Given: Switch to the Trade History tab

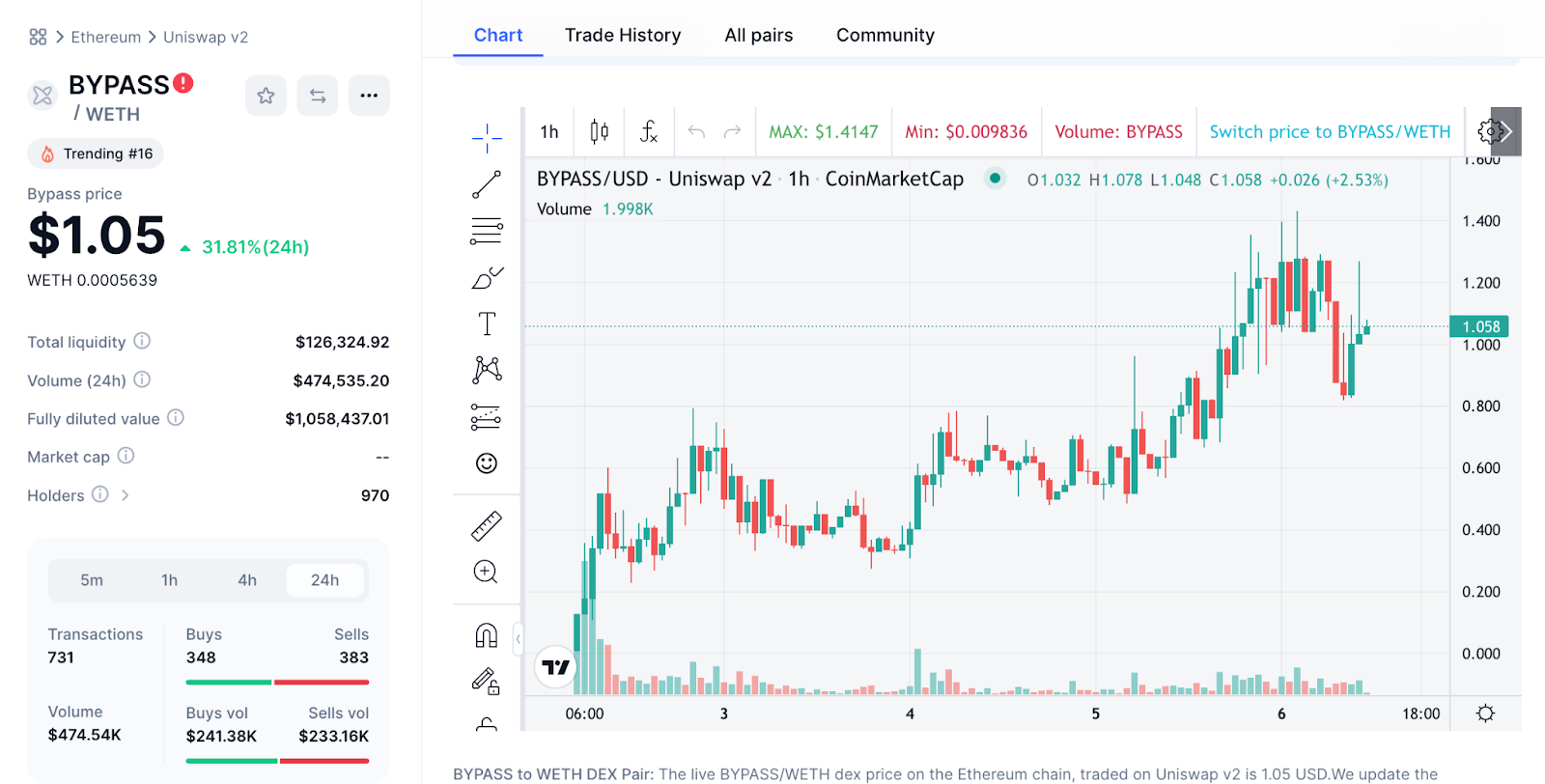Looking at the screenshot, I should (623, 36).
